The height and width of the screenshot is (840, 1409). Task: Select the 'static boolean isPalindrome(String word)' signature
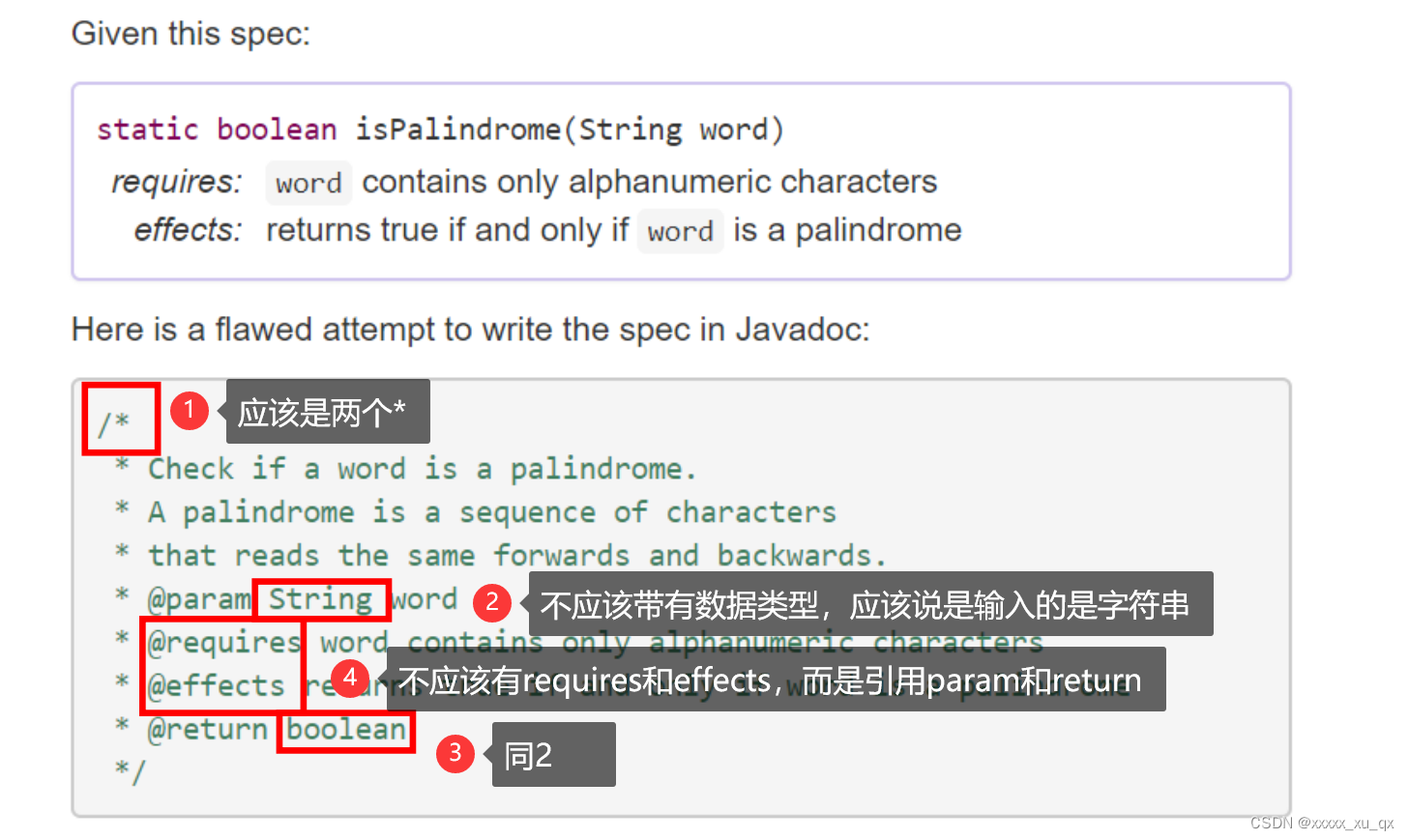(x=440, y=130)
